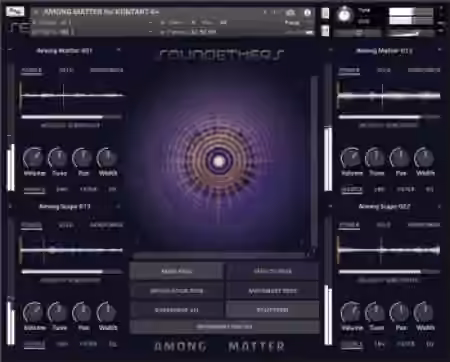The height and width of the screenshot is (362, 450).
Task: Open the Filter tab in Among Matter 001
Action: [x=88, y=189]
